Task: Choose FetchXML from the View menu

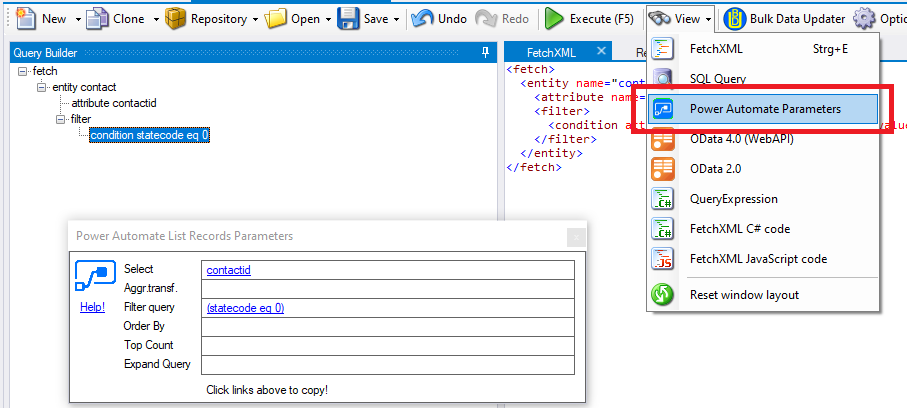Action: [x=763, y=49]
